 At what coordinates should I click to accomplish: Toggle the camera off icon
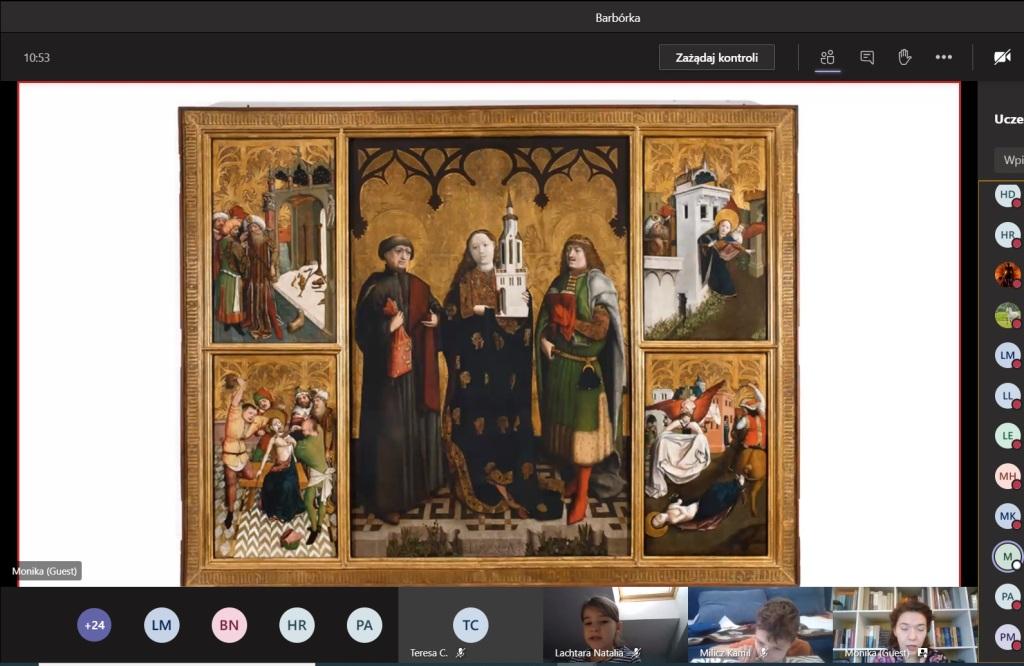pyautogui.click(x=1002, y=57)
